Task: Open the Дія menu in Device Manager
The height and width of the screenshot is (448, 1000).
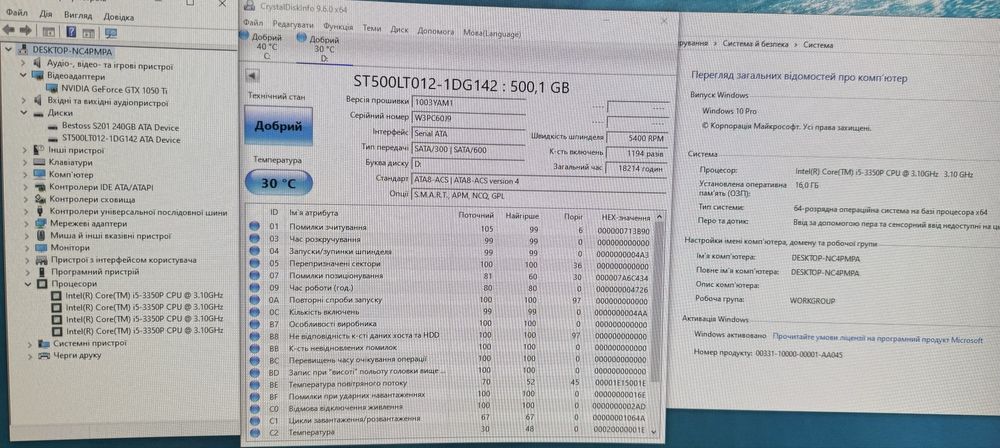Action: click(45, 14)
